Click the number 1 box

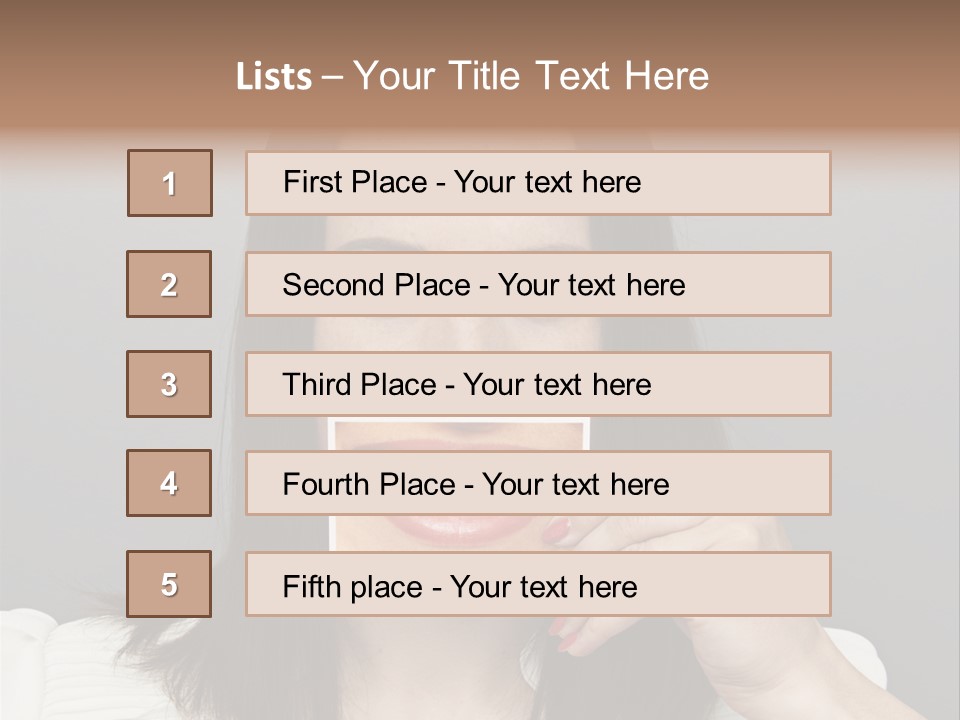pos(170,183)
